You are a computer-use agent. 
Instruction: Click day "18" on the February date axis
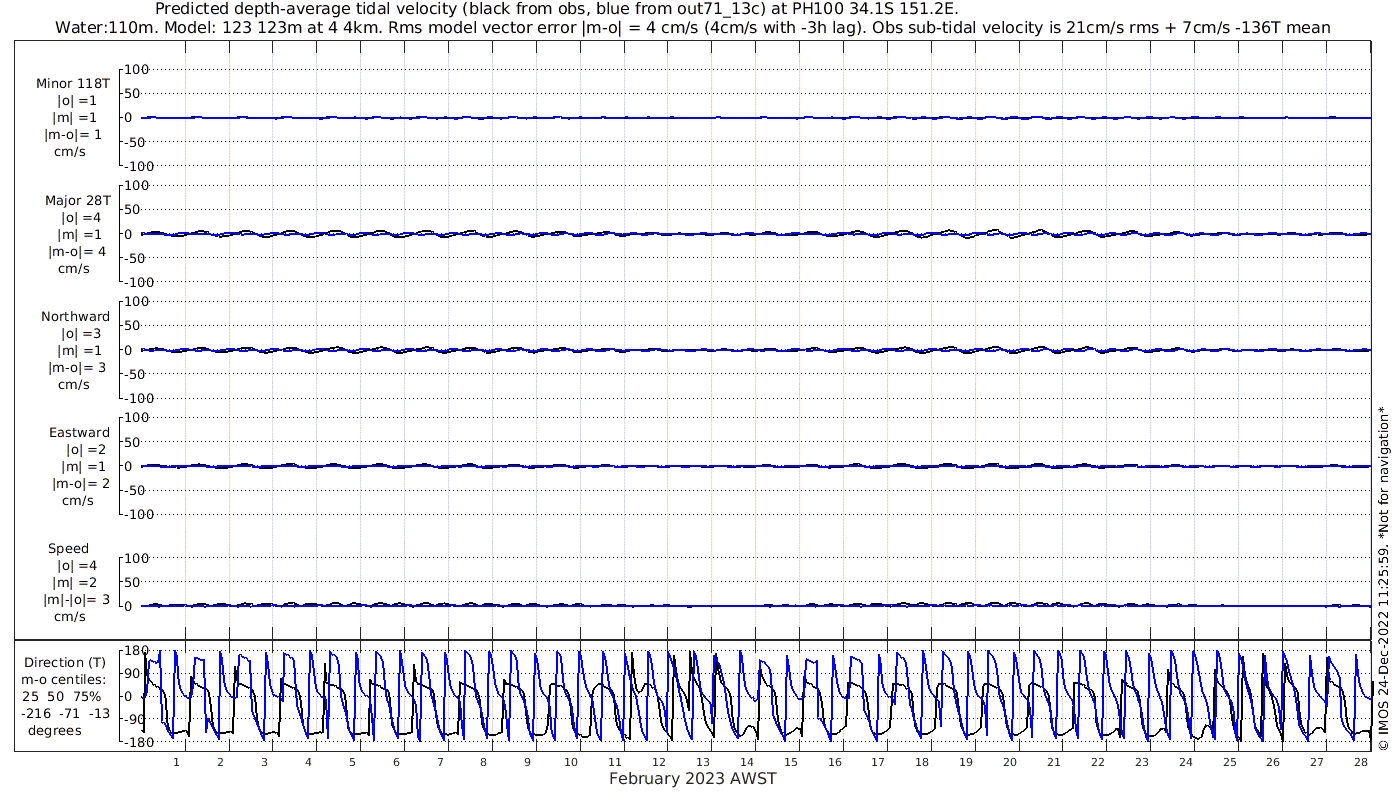point(922,762)
